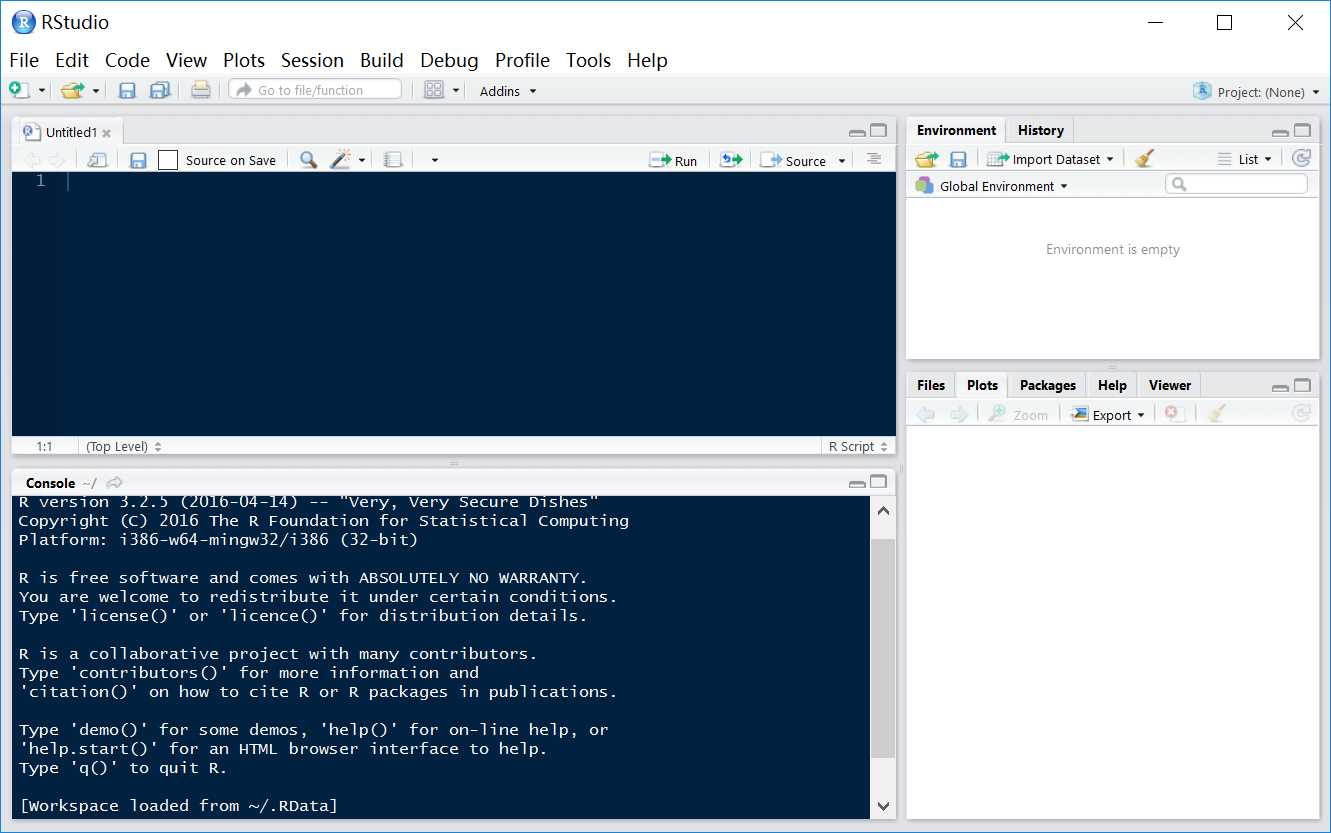This screenshot has height=833, width=1331.
Task: Open the Session menu
Action: [312, 60]
